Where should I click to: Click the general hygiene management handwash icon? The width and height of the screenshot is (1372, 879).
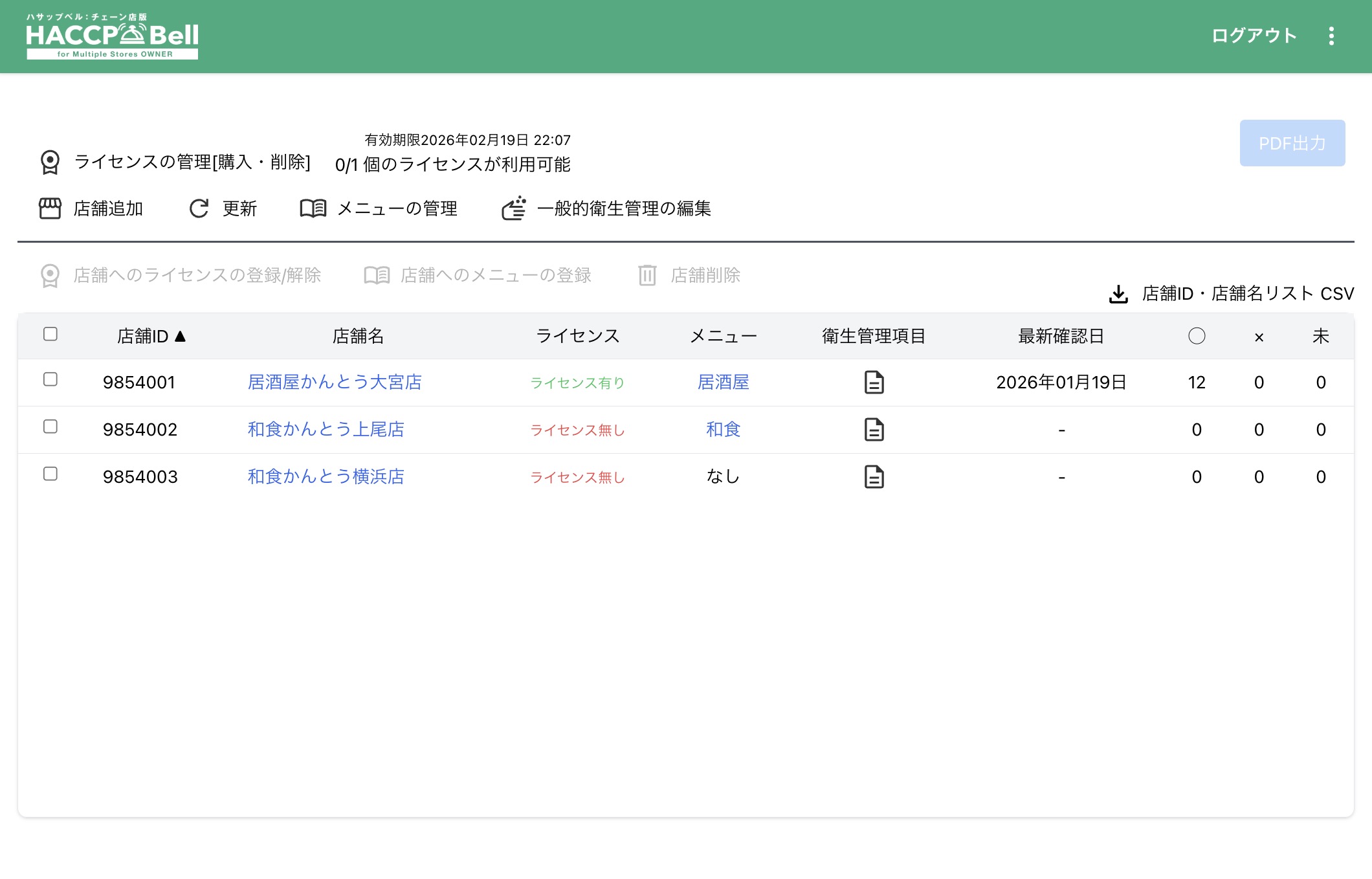[514, 208]
